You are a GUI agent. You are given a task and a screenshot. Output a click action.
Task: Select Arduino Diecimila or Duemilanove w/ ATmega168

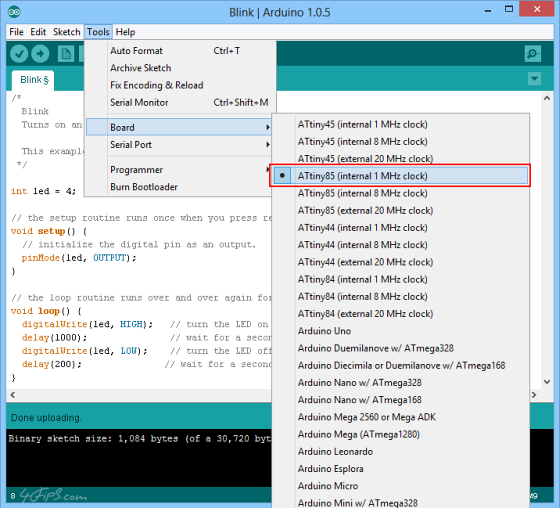400,365
